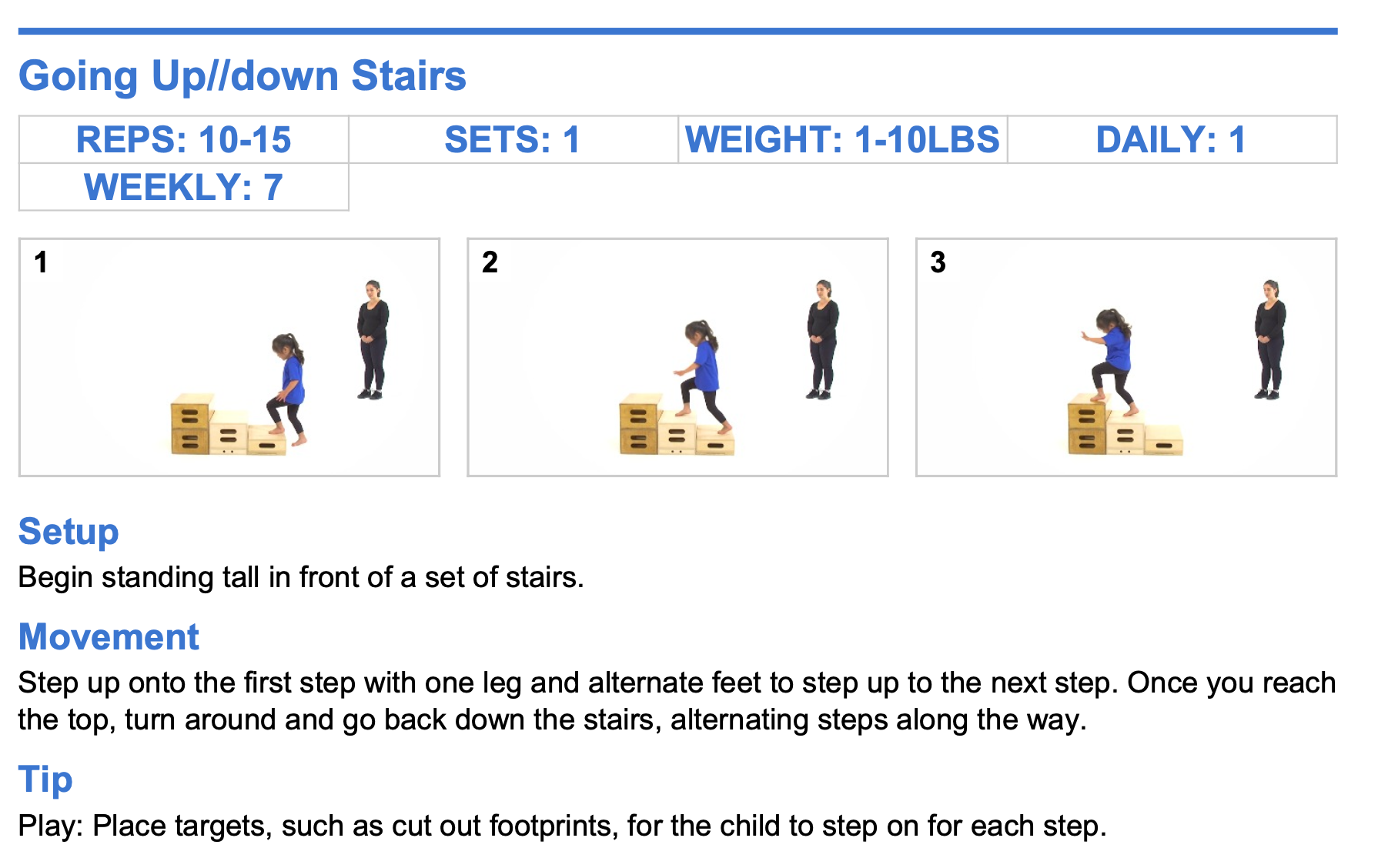Click the Setup heading
The width and height of the screenshot is (1378, 868).
coord(69,532)
